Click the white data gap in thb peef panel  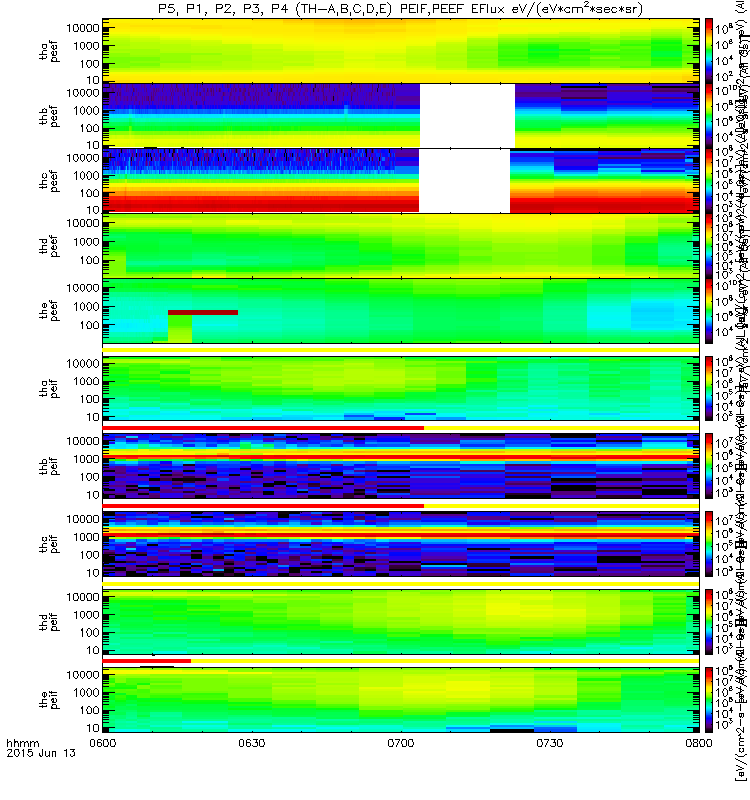pyautogui.click(x=467, y=116)
